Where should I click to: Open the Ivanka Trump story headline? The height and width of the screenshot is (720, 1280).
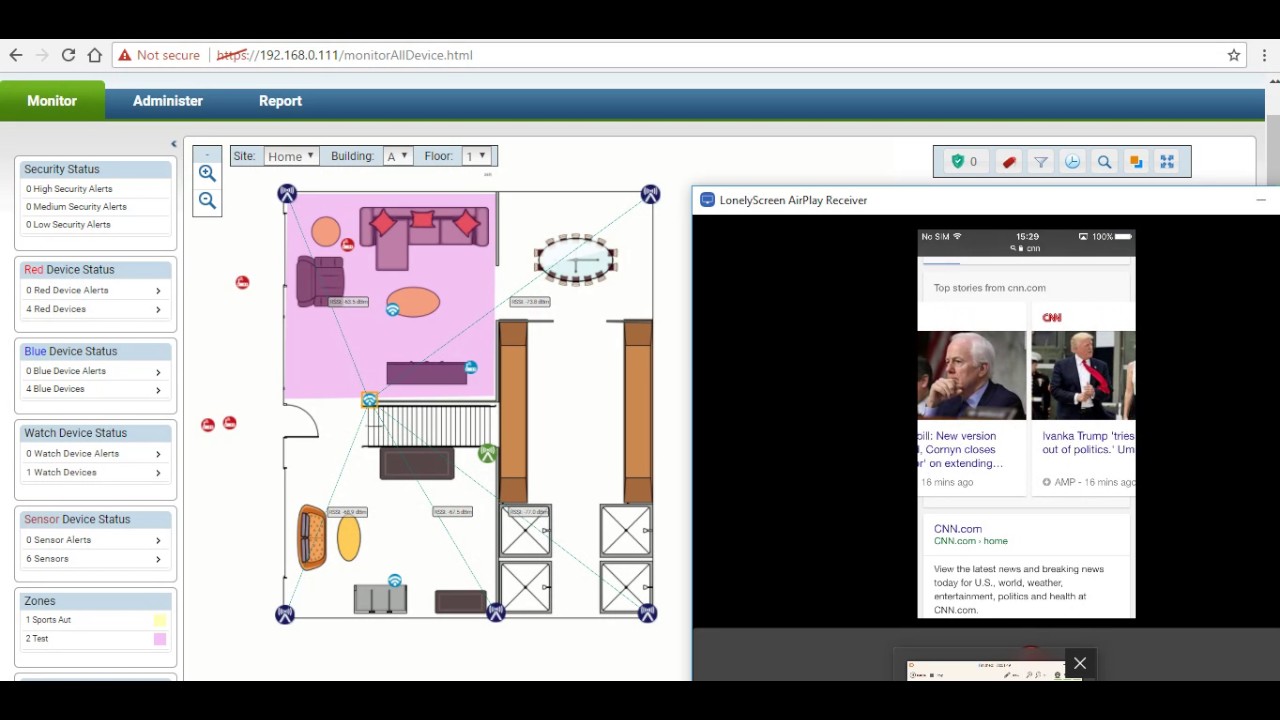[1088, 443]
